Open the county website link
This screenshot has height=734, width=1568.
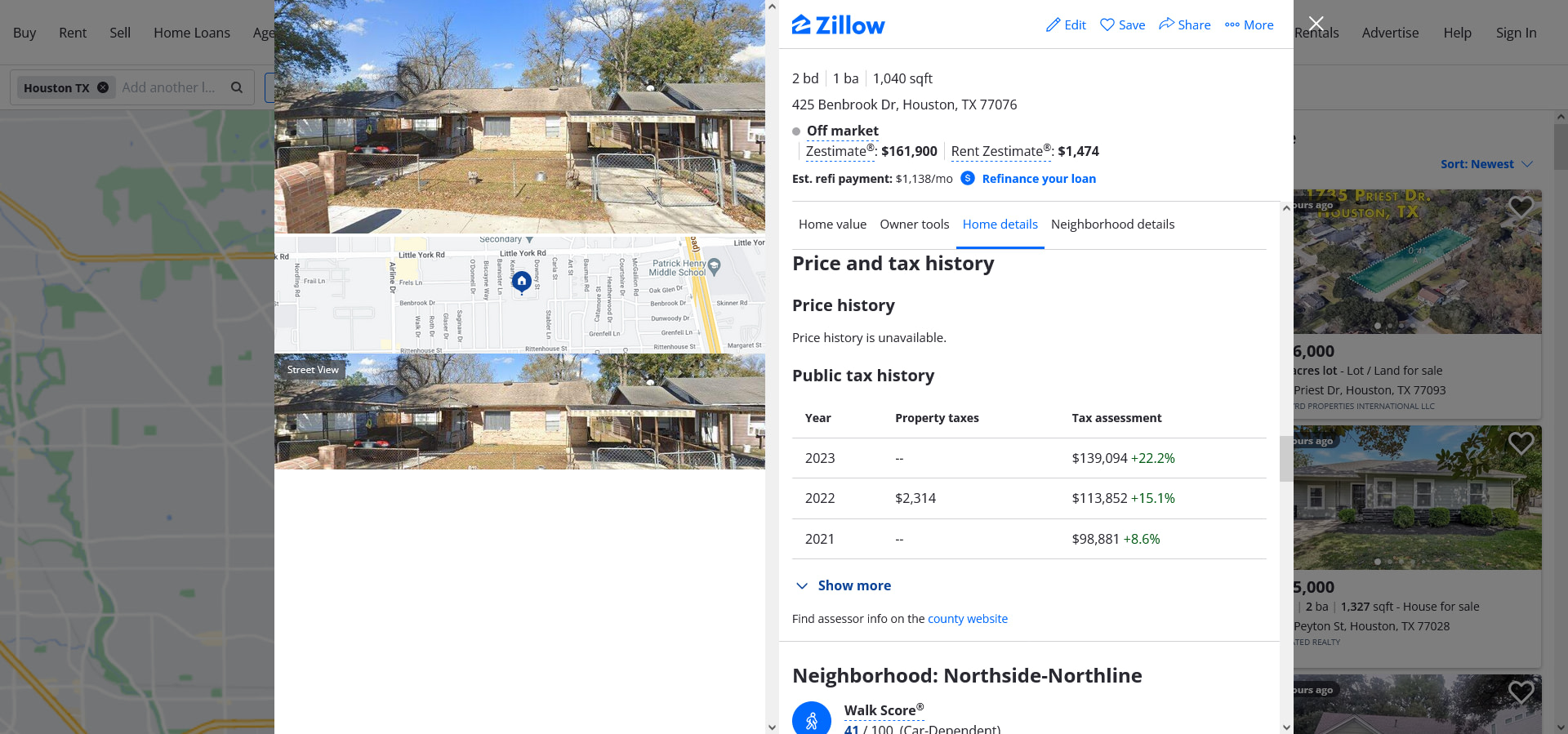(x=968, y=619)
